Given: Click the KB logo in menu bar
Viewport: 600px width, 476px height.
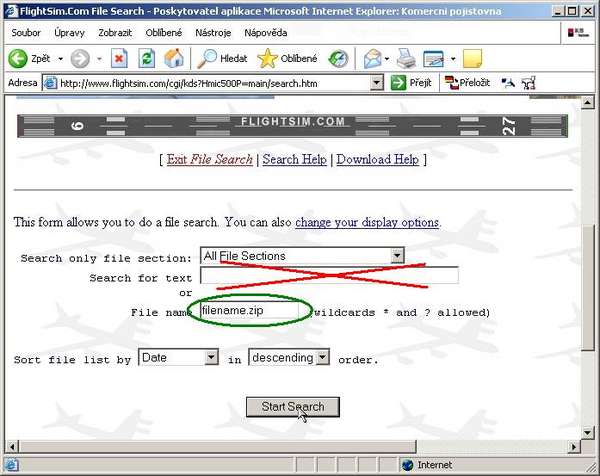Looking at the screenshot, I should pyautogui.click(x=578, y=33).
